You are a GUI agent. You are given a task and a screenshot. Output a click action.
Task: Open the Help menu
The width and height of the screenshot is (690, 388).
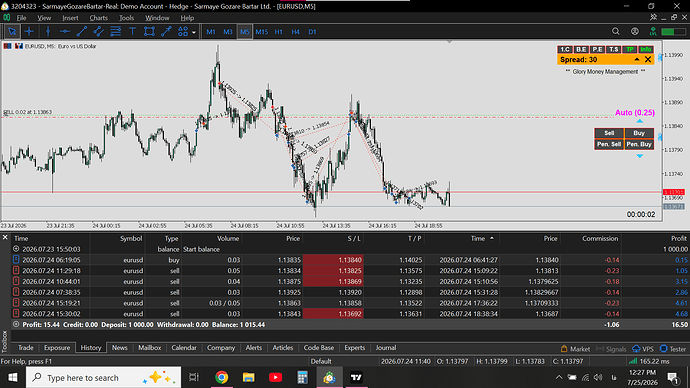[187, 18]
